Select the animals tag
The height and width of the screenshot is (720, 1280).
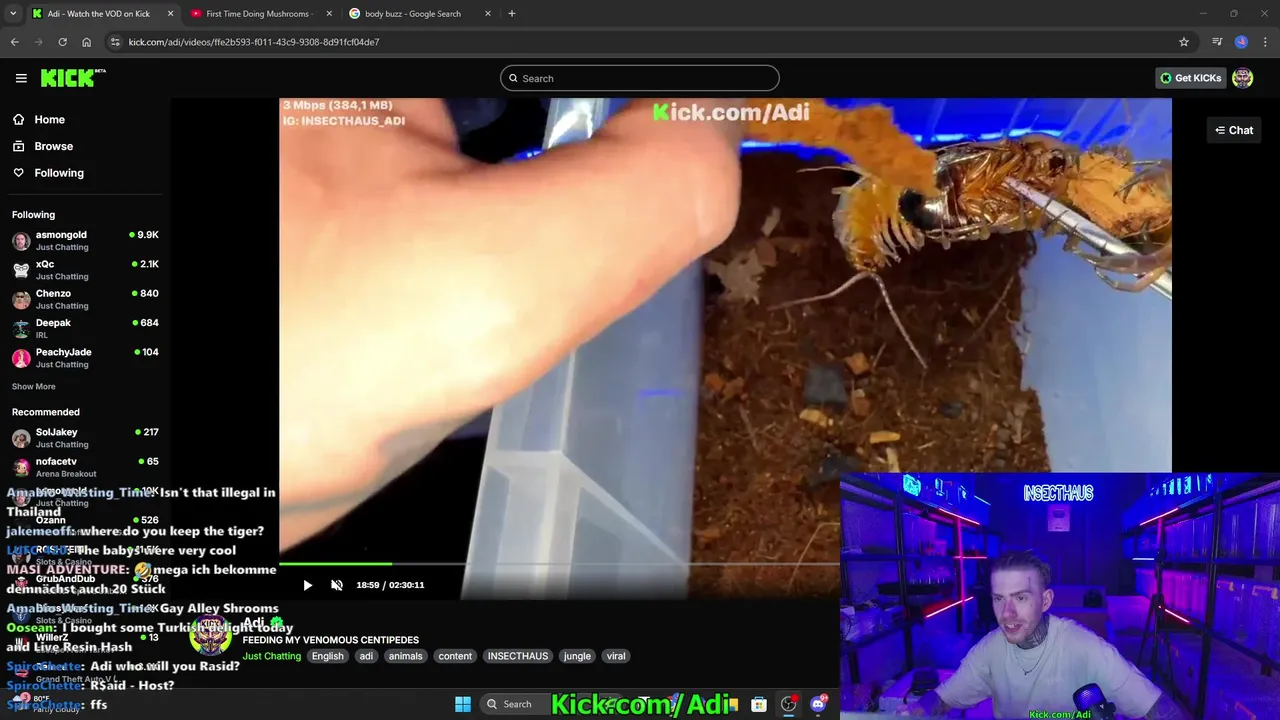(405, 656)
